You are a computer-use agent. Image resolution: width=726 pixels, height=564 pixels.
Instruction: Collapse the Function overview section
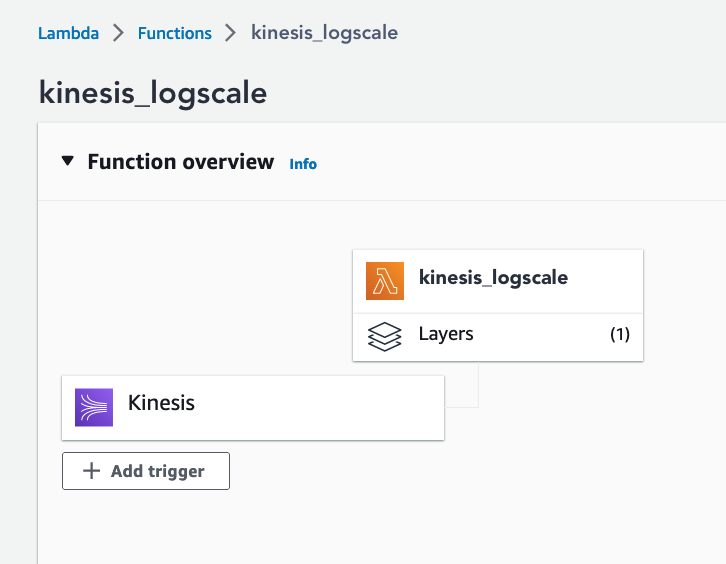68,161
